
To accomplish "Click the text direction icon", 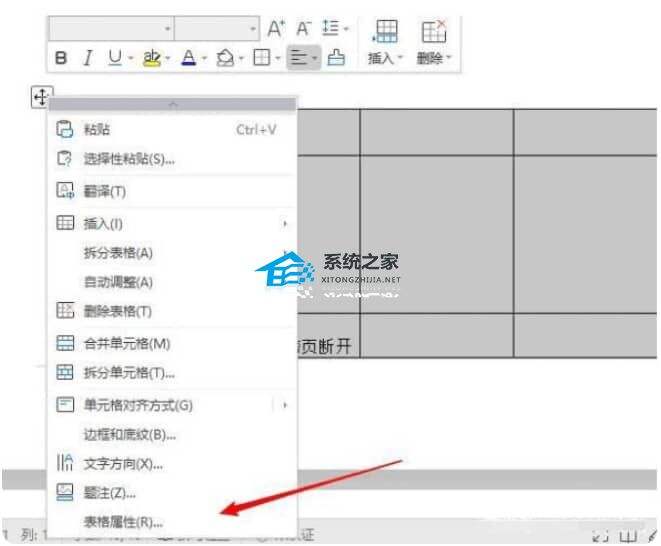I will 64,463.
